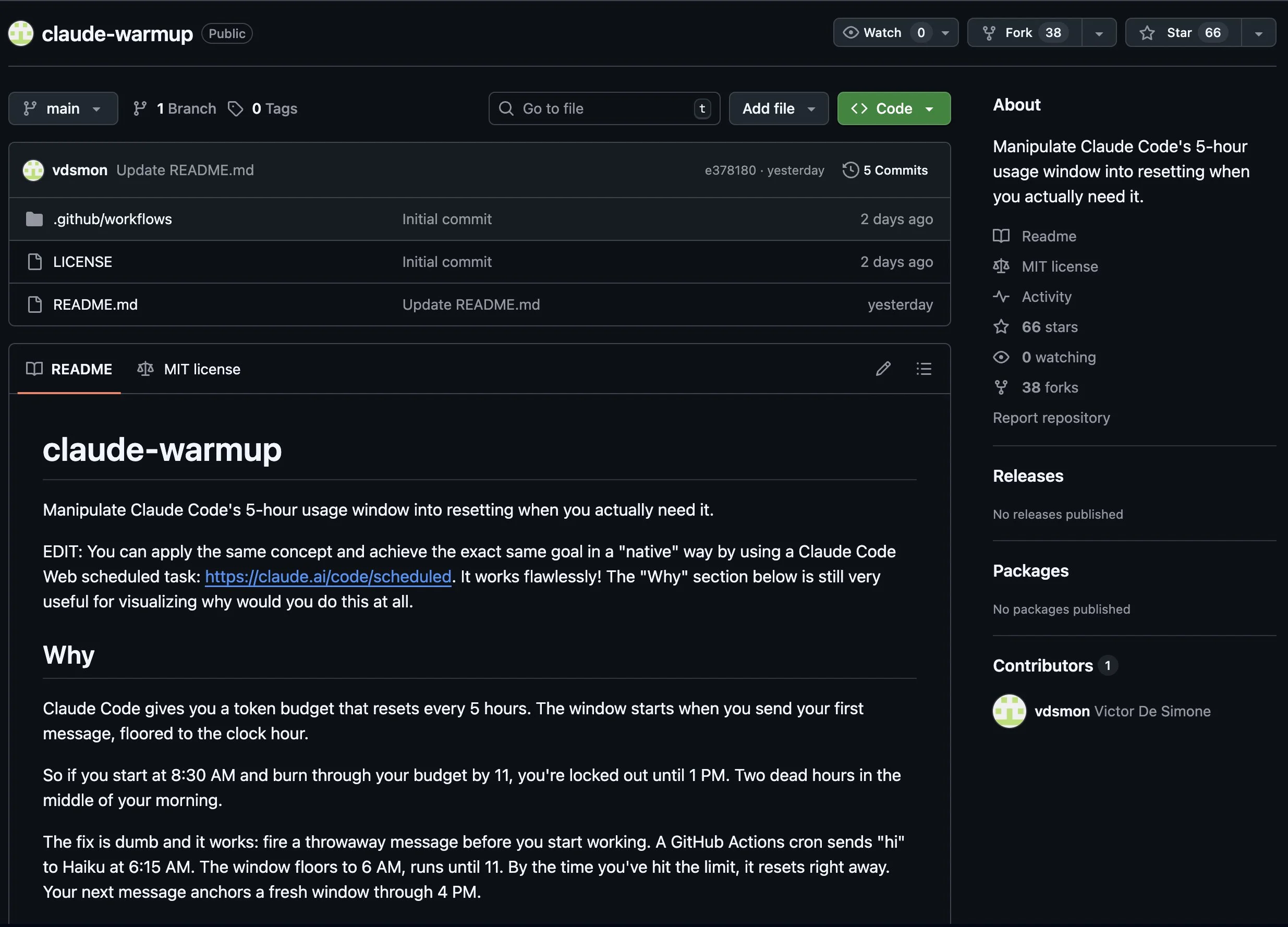View the 0 Tags page
Screen dimensions: 1288x927
(262, 108)
